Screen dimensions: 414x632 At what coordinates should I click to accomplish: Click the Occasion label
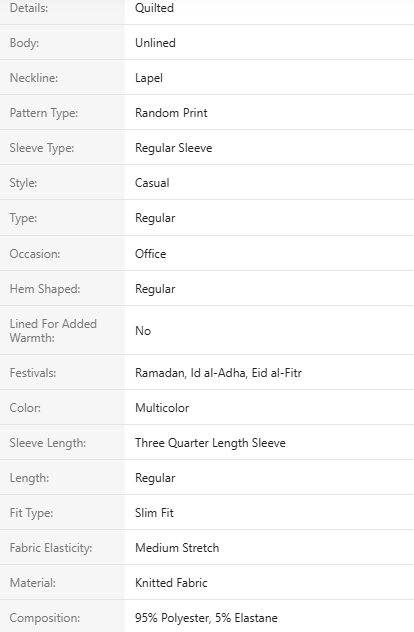point(35,254)
